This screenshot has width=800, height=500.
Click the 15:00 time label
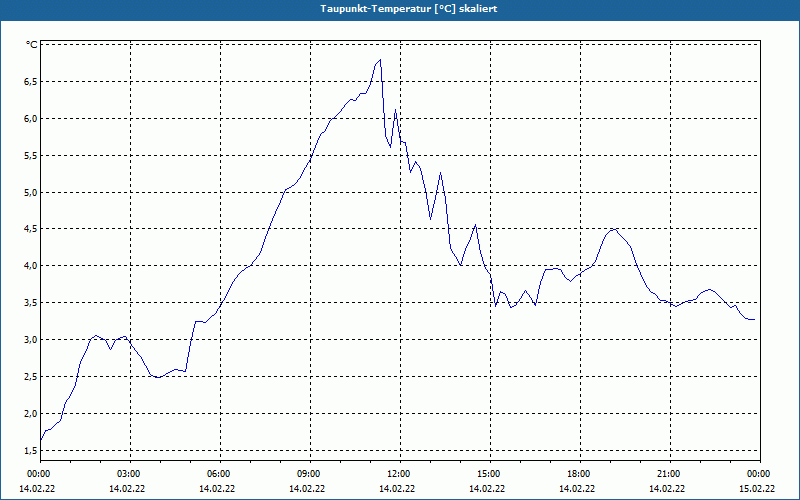[x=488, y=474]
